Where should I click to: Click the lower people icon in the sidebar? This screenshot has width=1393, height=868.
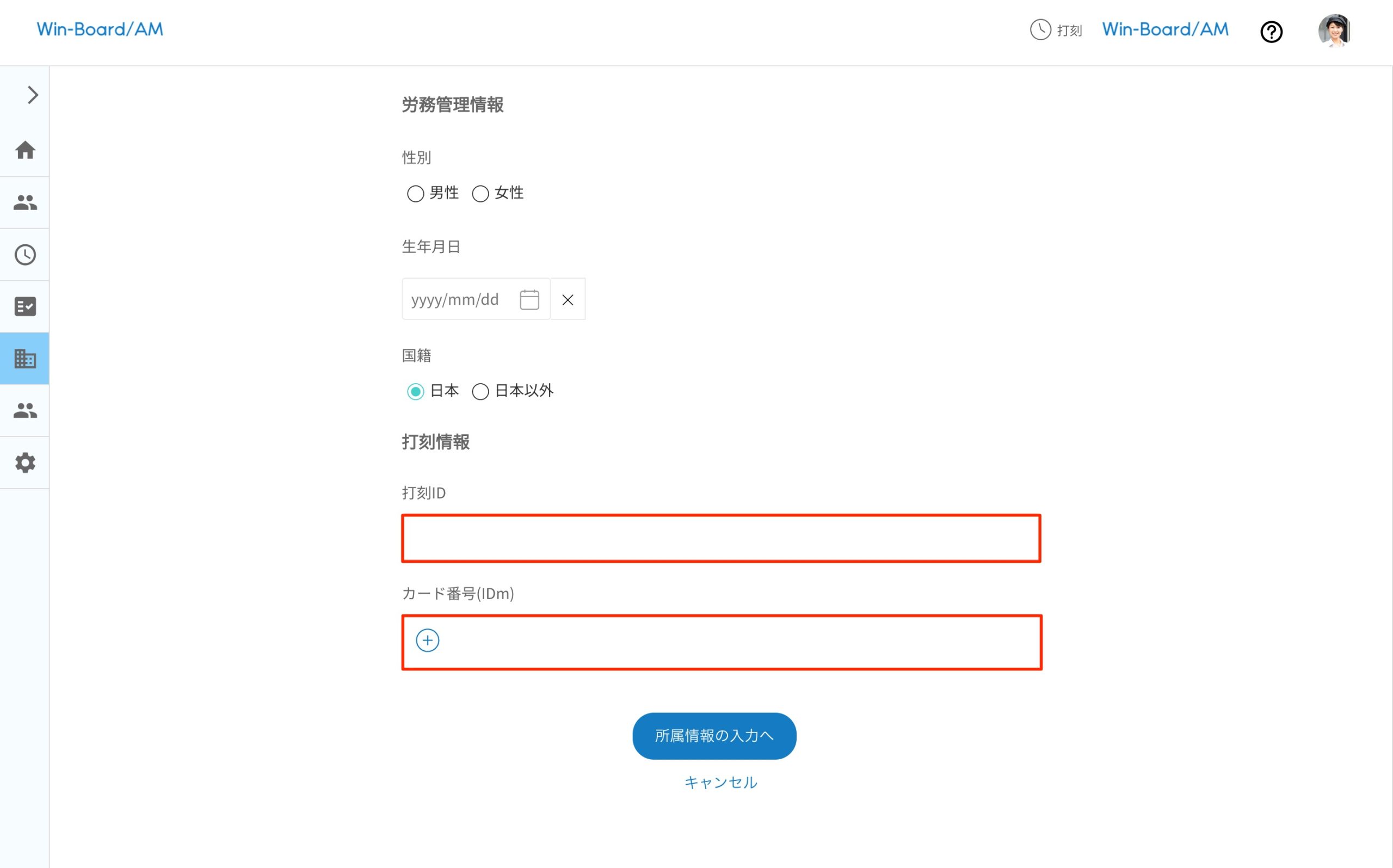pos(25,410)
